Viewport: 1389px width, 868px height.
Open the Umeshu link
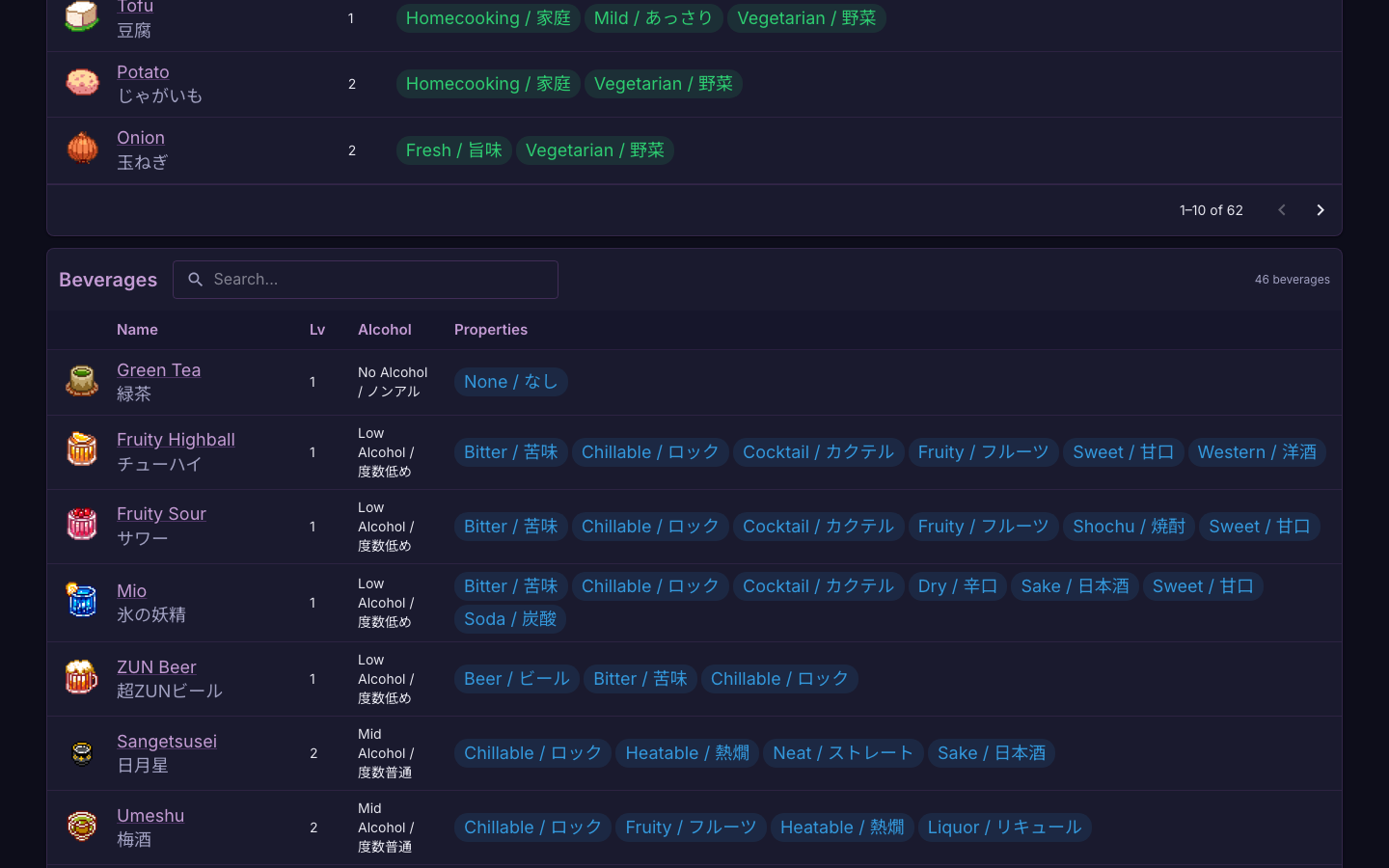coord(150,816)
